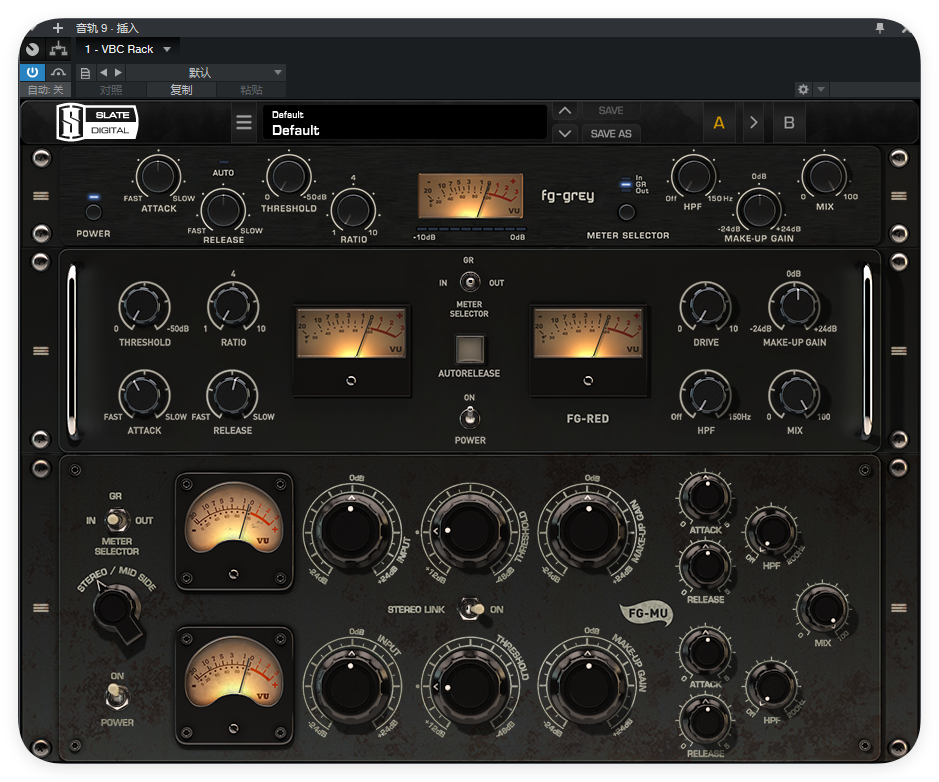Click the FG-MU left drag handle
The height and width of the screenshot is (782, 939).
41,608
